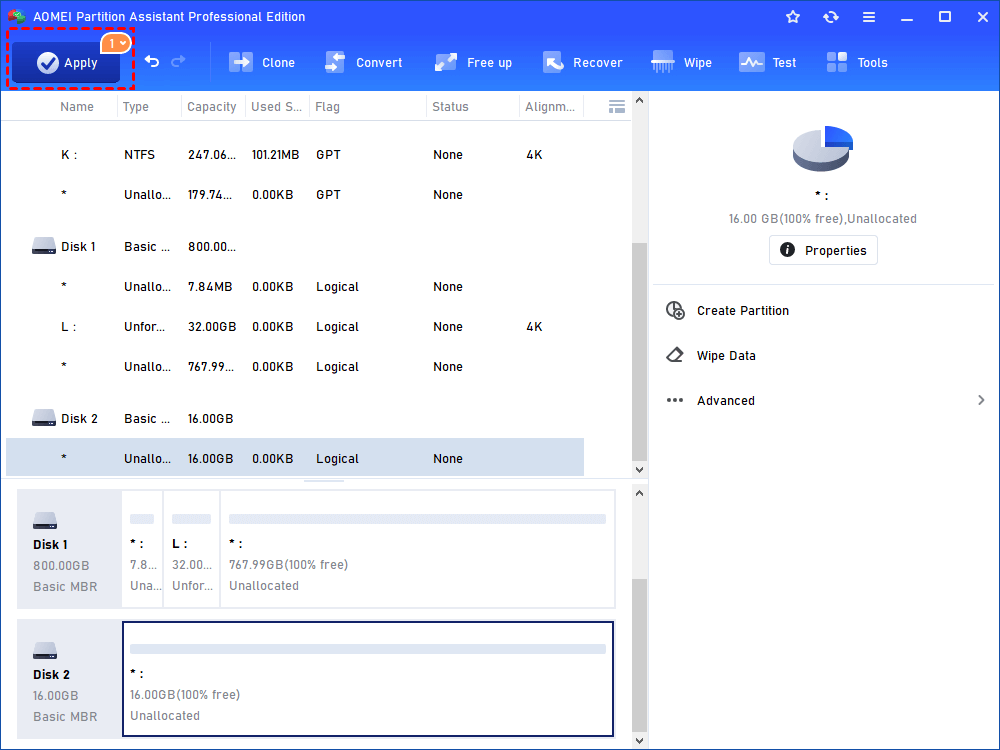Select Disk 1 header in disk map
The width and height of the screenshot is (1000, 750).
point(69,549)
